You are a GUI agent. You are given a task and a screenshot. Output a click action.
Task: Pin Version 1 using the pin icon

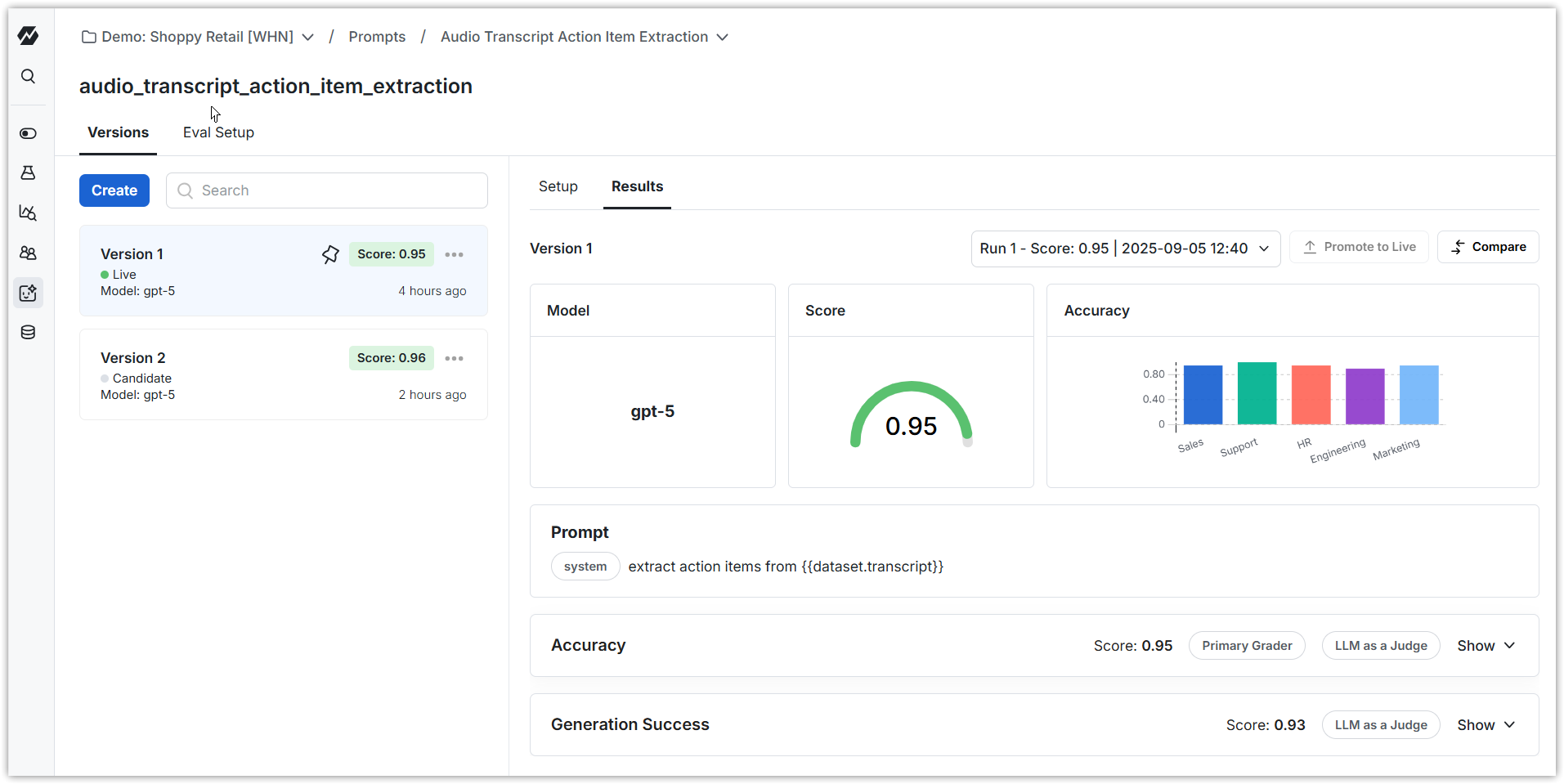[329, 254]
